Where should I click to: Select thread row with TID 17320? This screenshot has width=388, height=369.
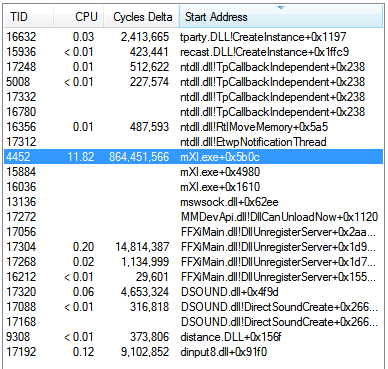(x=193, y=292)
